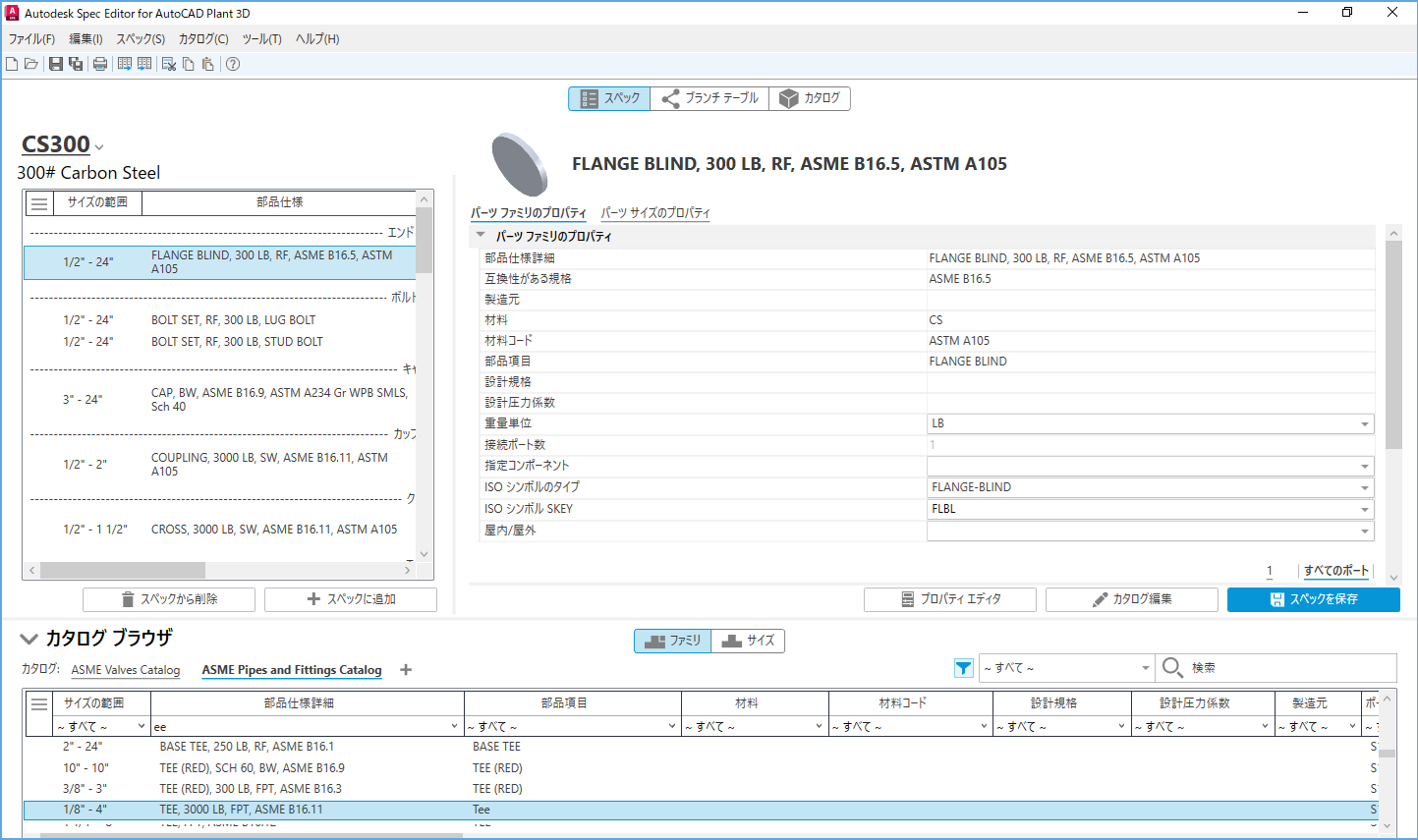Click the save all double-floppy toolbar icon
The height and width of the screenshot is (840, 1418).
(x=76, y=64)
